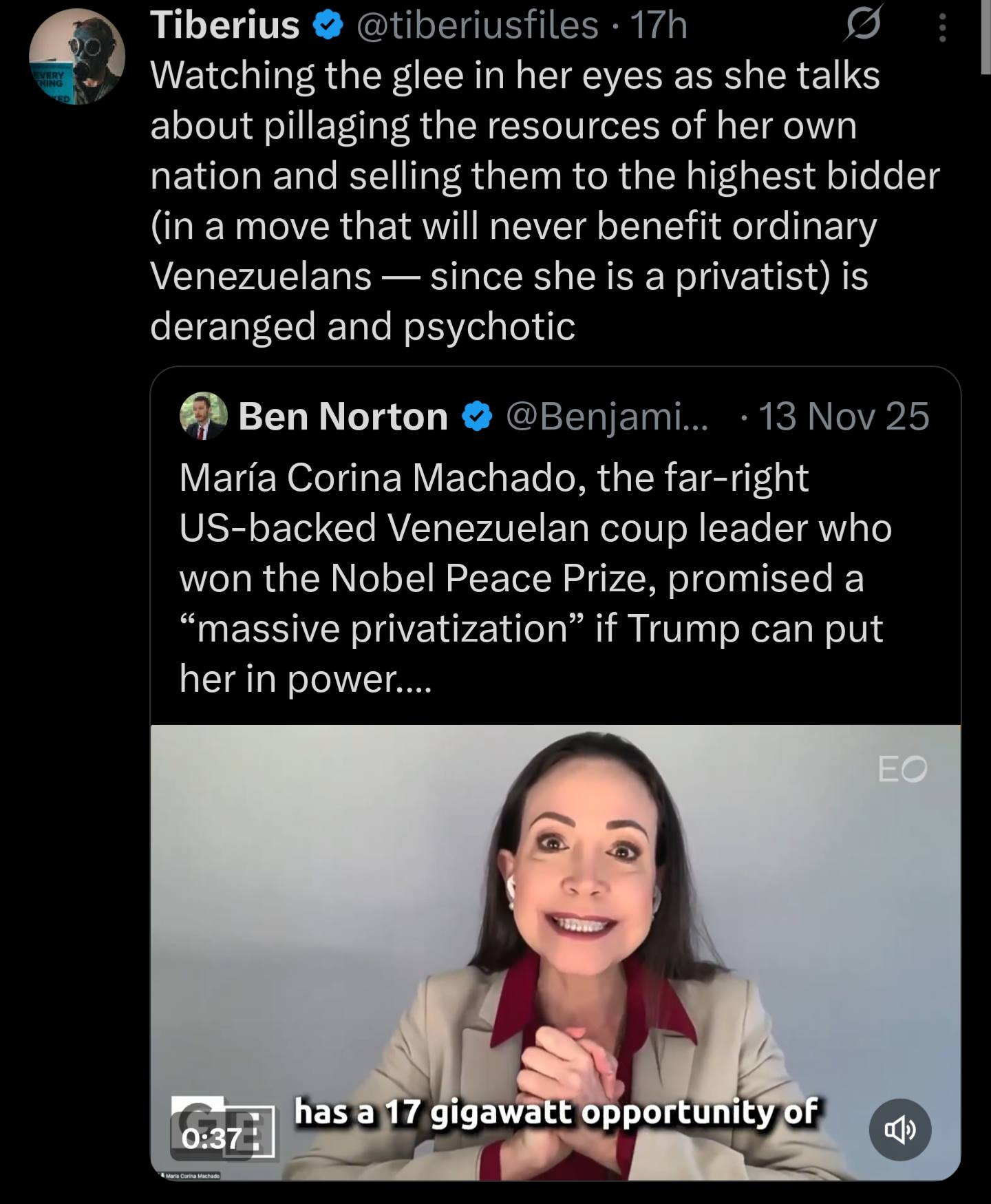Click Ben Norton's small avatar

(203, 416)
